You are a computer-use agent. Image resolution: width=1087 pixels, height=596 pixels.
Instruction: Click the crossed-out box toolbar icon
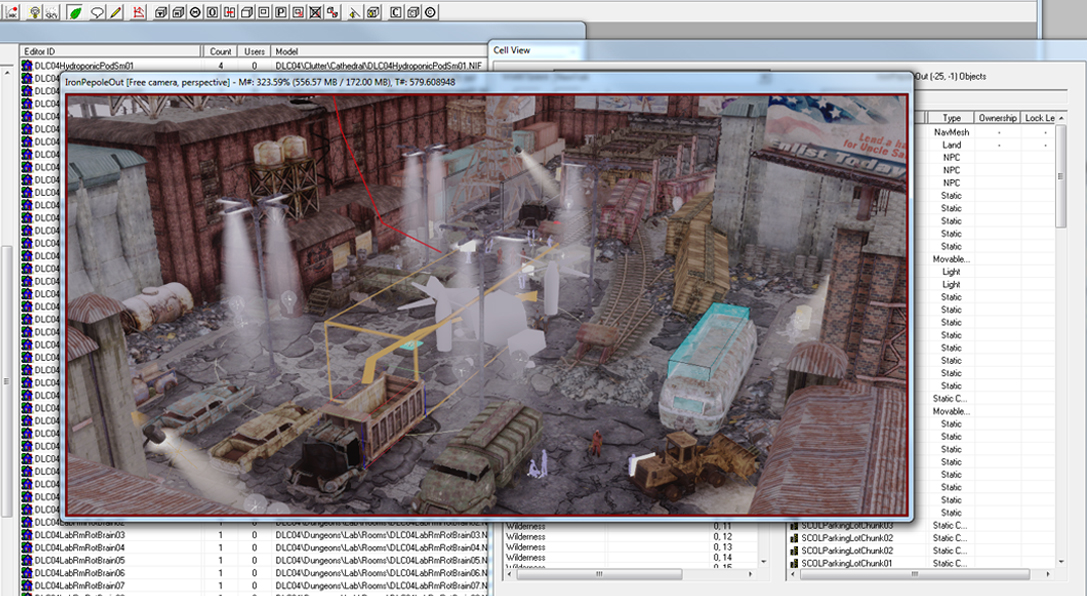[x=315, y=12]
